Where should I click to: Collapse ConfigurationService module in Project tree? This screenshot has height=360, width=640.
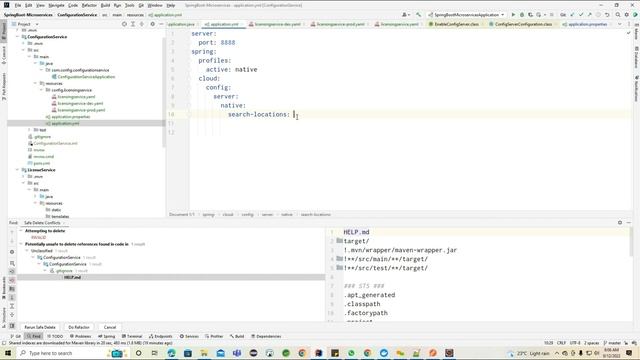tap(17, 37)
